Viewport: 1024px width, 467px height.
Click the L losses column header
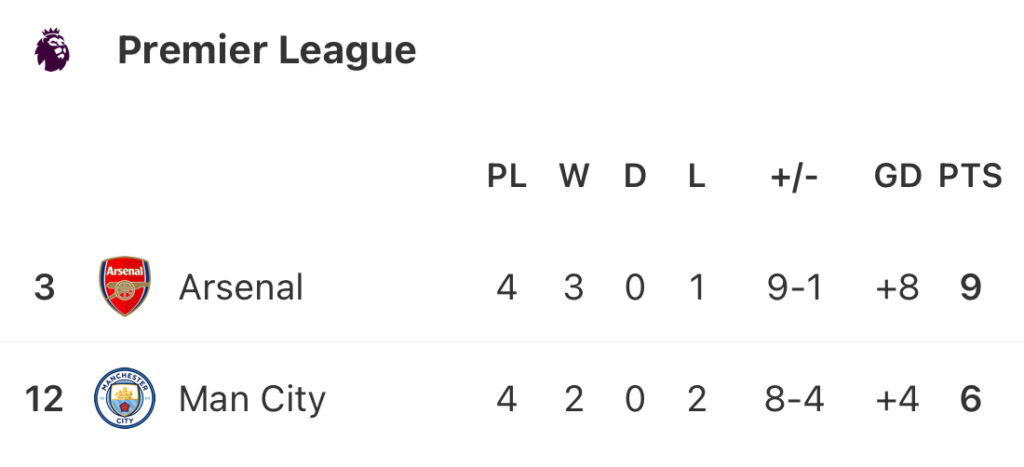[x=697, y=176]
